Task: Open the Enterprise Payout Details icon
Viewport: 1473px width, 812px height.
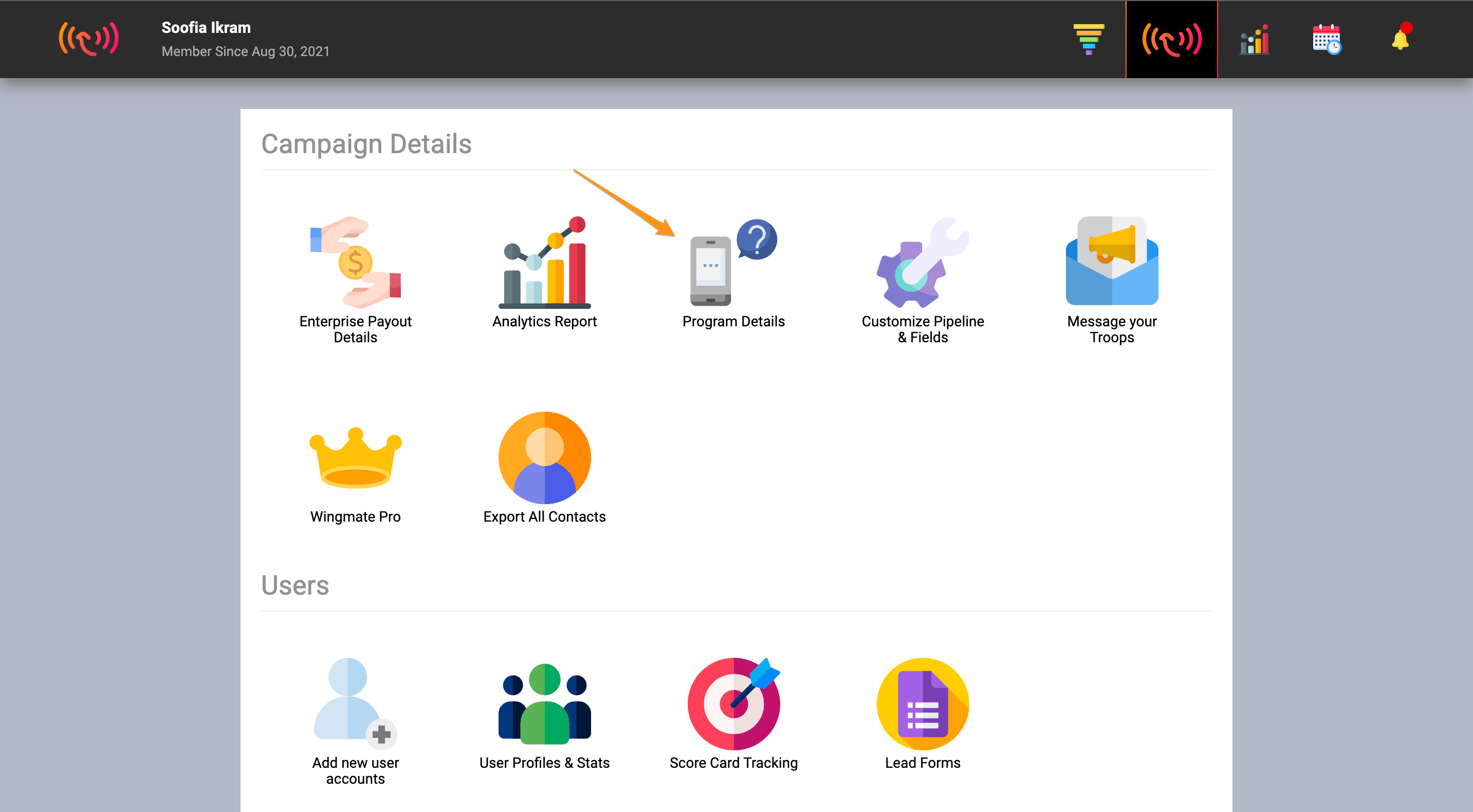Action: (356, 262)
